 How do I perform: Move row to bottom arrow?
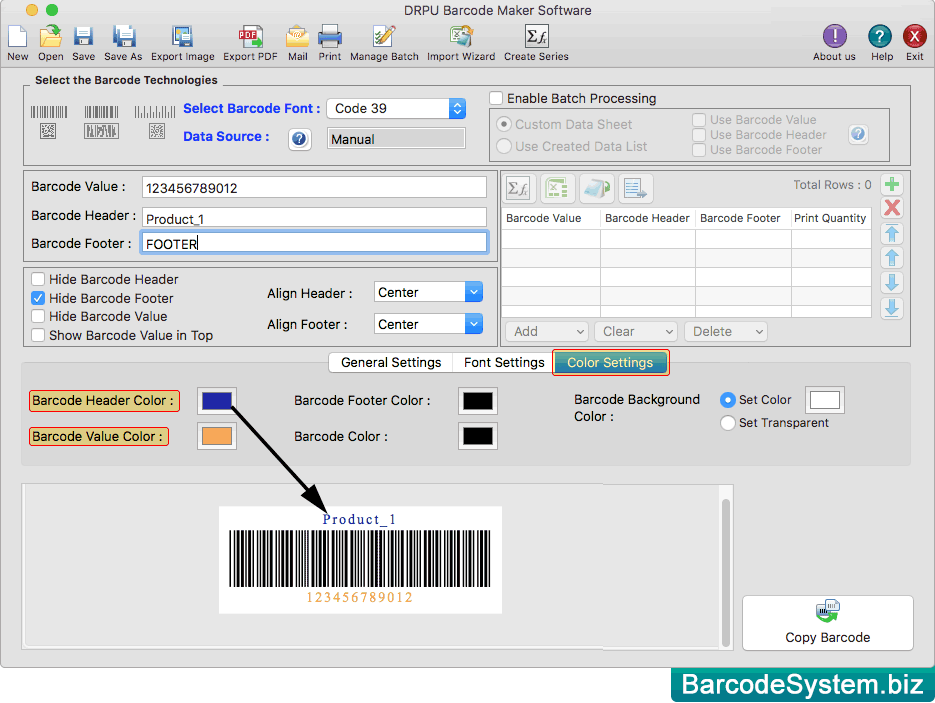(891, 308)
